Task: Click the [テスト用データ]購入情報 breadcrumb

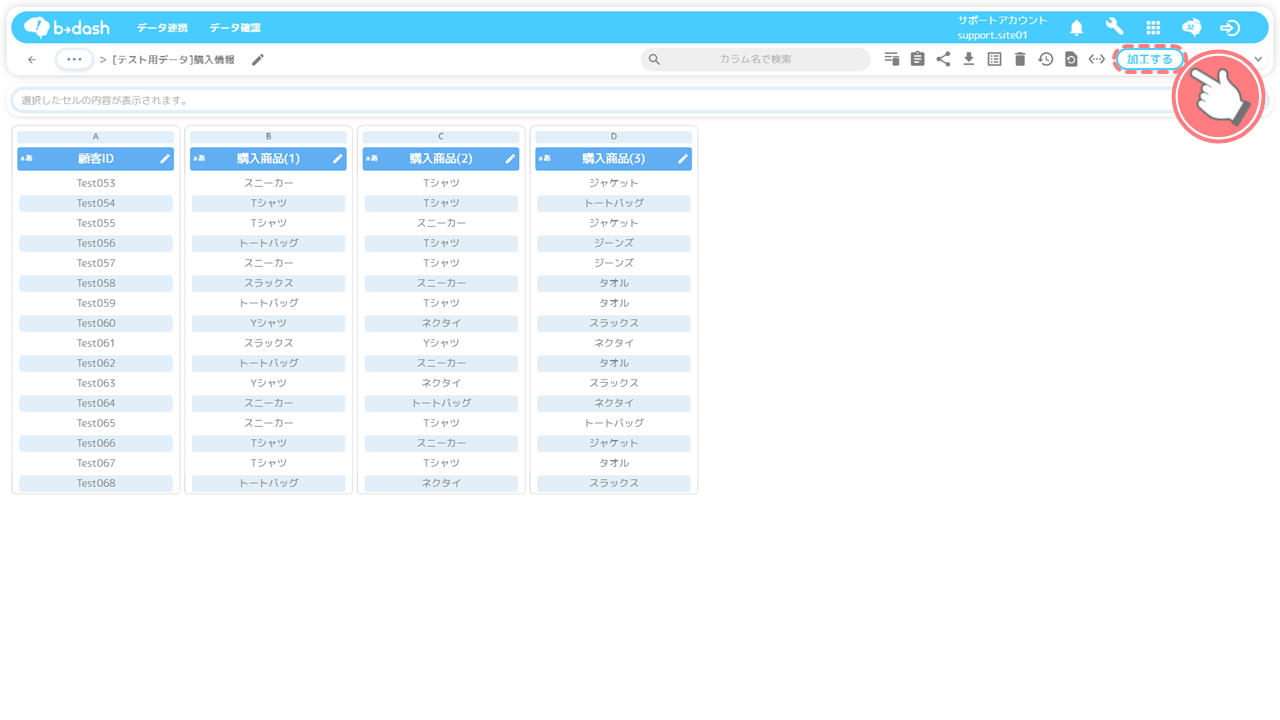Action: pyautogui.click(x=173, y=60)
